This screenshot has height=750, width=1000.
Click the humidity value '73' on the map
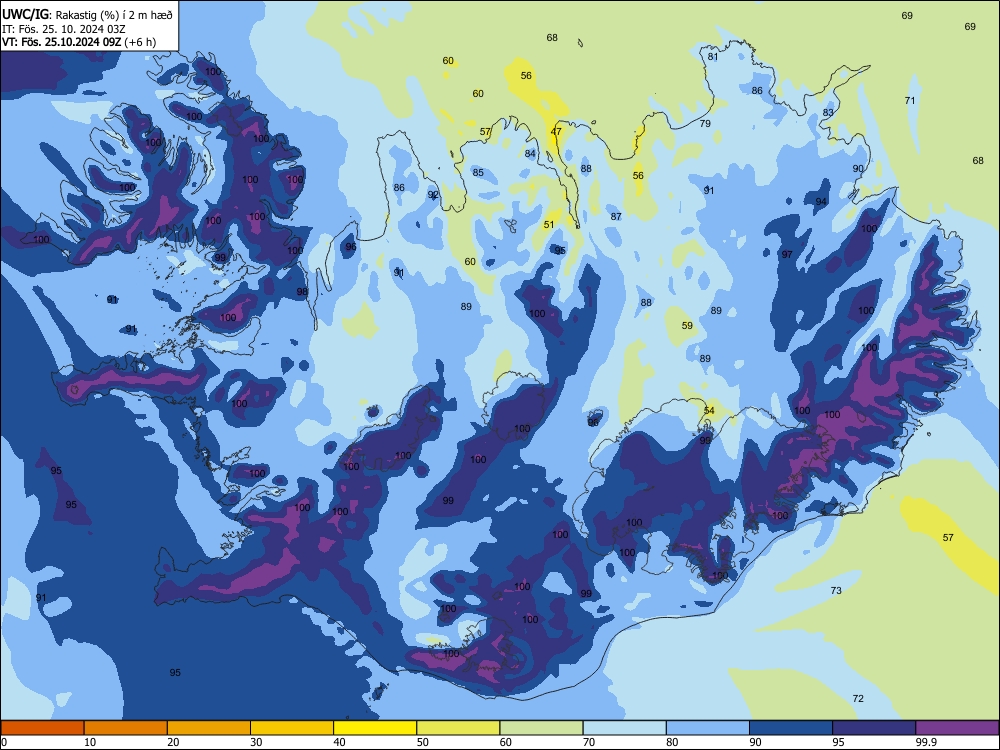[x=836, y=591]
